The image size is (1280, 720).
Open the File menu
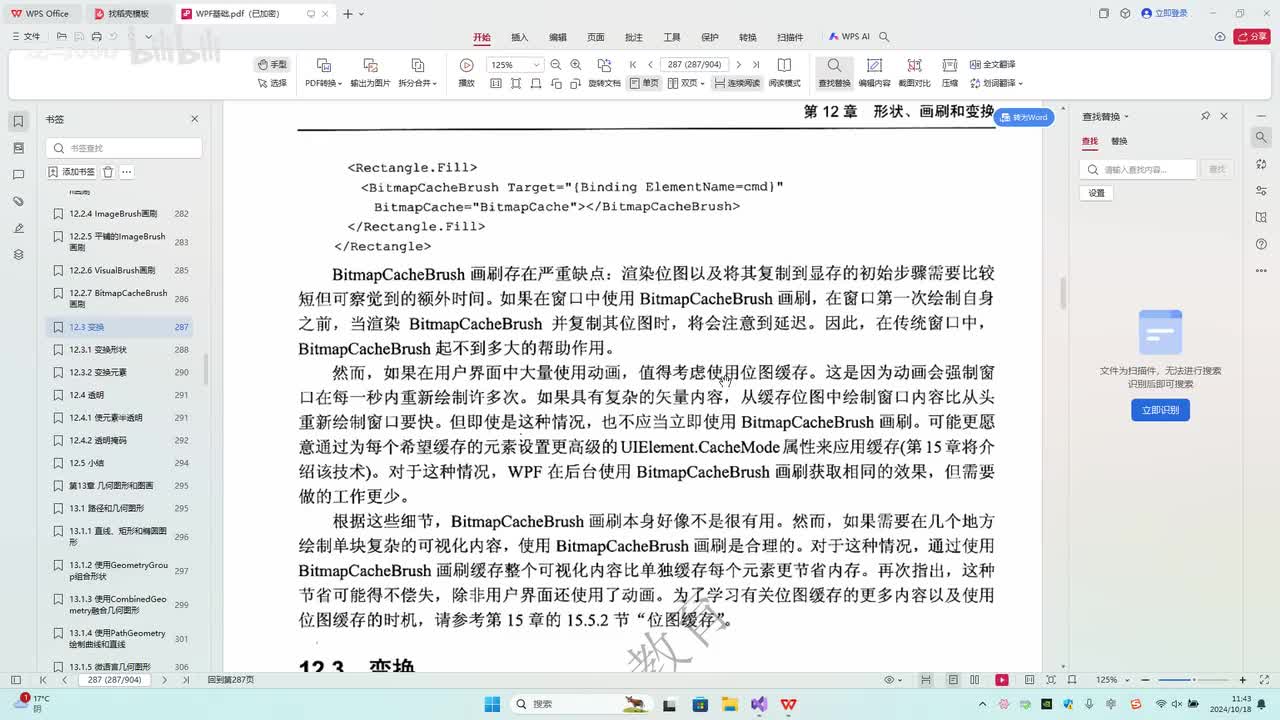point(26,37)
